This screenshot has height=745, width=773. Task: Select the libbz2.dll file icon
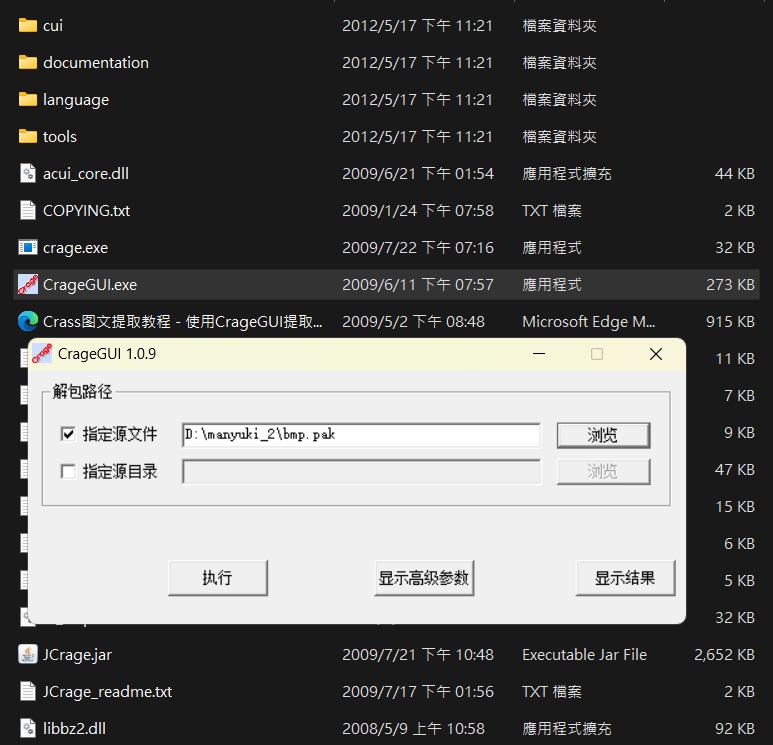(x=28, y=728)
